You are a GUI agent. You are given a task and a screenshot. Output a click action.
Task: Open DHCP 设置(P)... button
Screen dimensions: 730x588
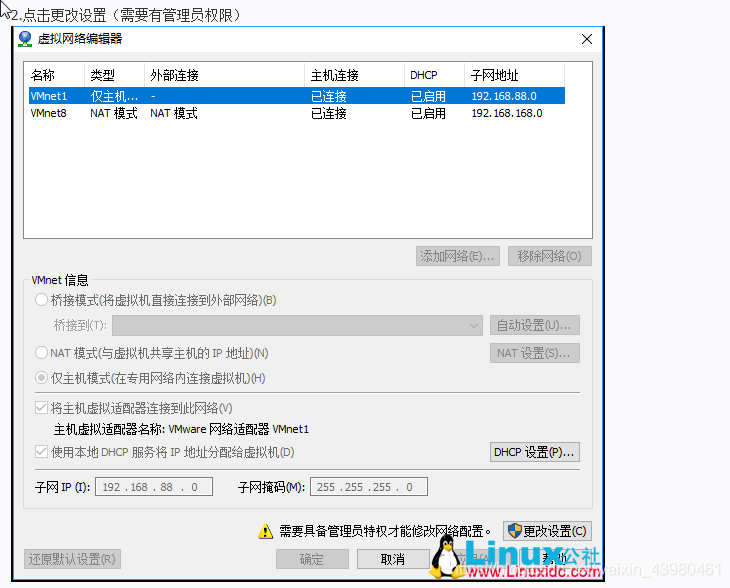[534, 452]
